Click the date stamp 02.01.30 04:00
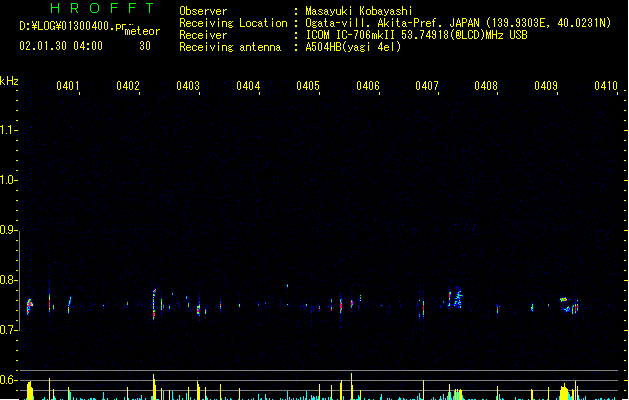This screenshot has height=400, width=629. pos(61,46)
